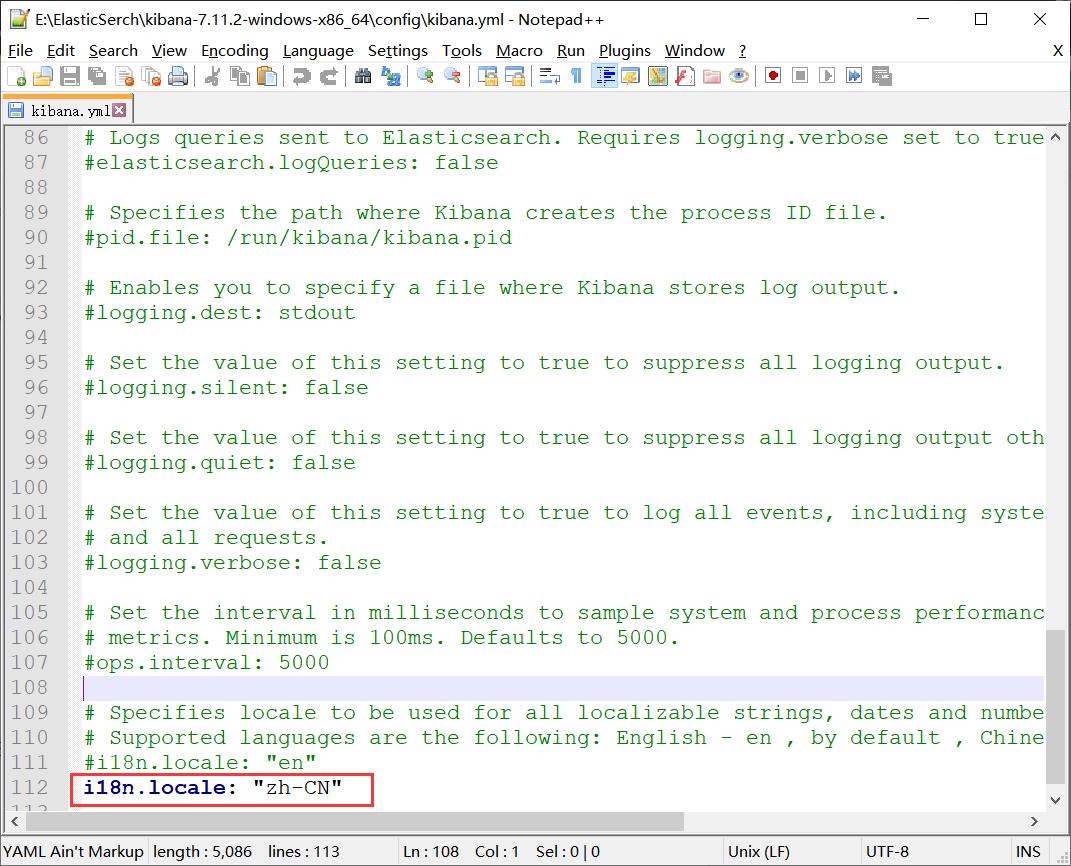Screen dimensions: 1071x866
Task: Click the Paste clipboard icon
Action: (x=267, y=76)
